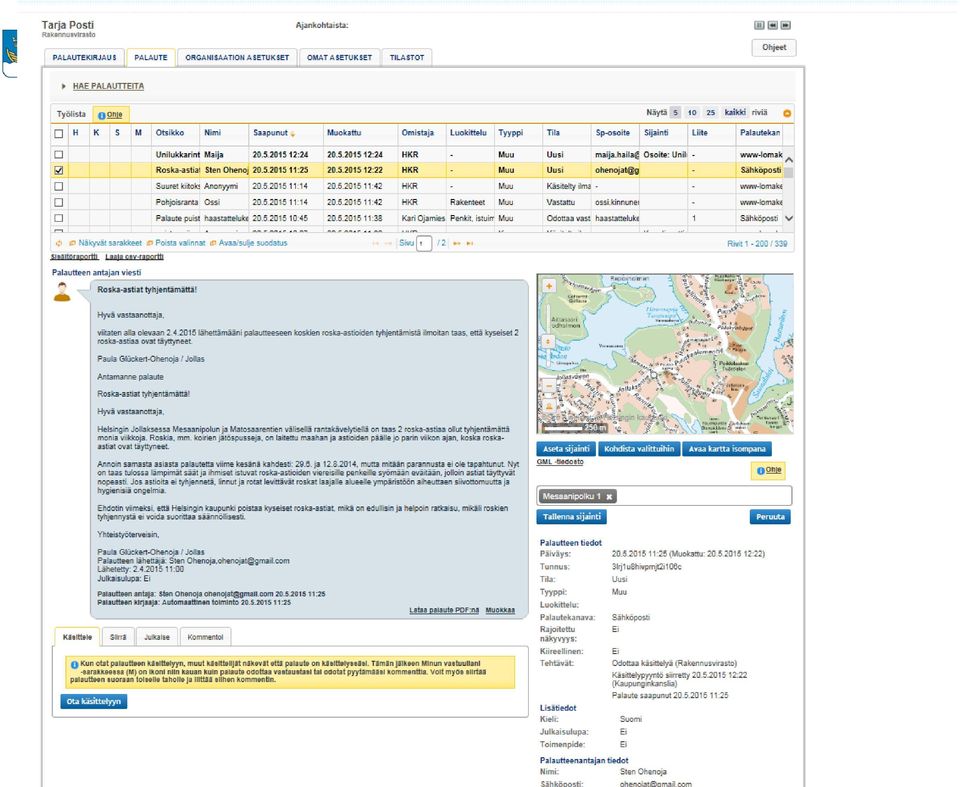Click the Kohdista valittuihin button
960x787 pixels.
pos(639,449)
